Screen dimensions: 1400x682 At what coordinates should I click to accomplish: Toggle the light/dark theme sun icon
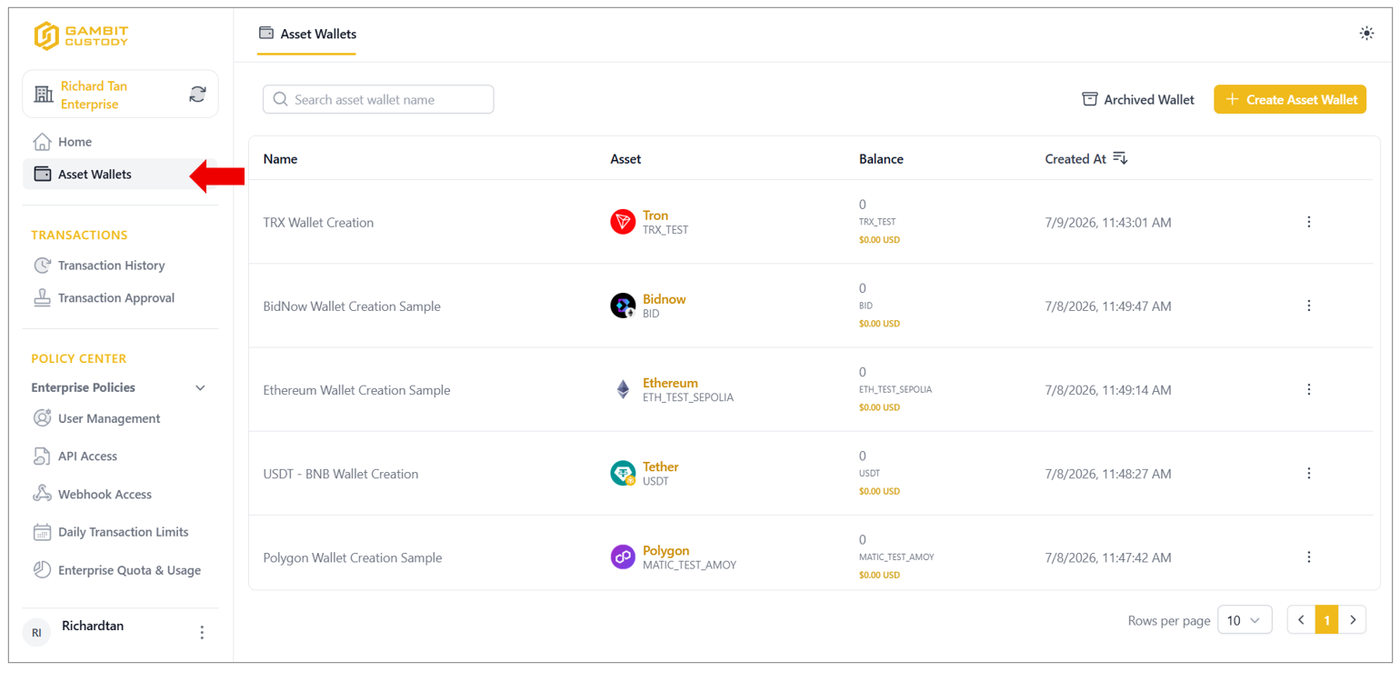coord(1366,34)
